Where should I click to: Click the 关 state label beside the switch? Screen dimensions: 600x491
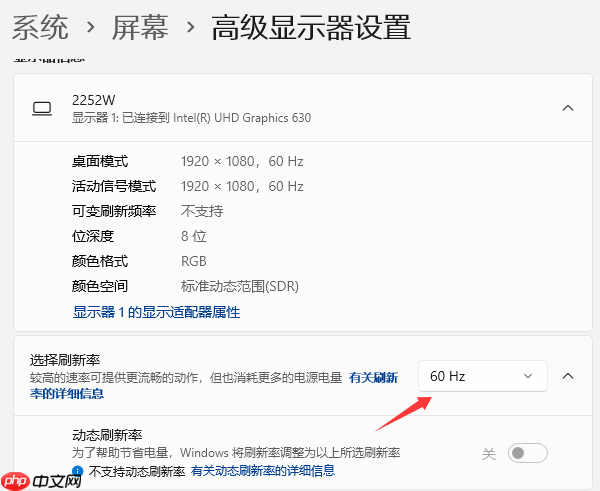click(x=489, y=454)
